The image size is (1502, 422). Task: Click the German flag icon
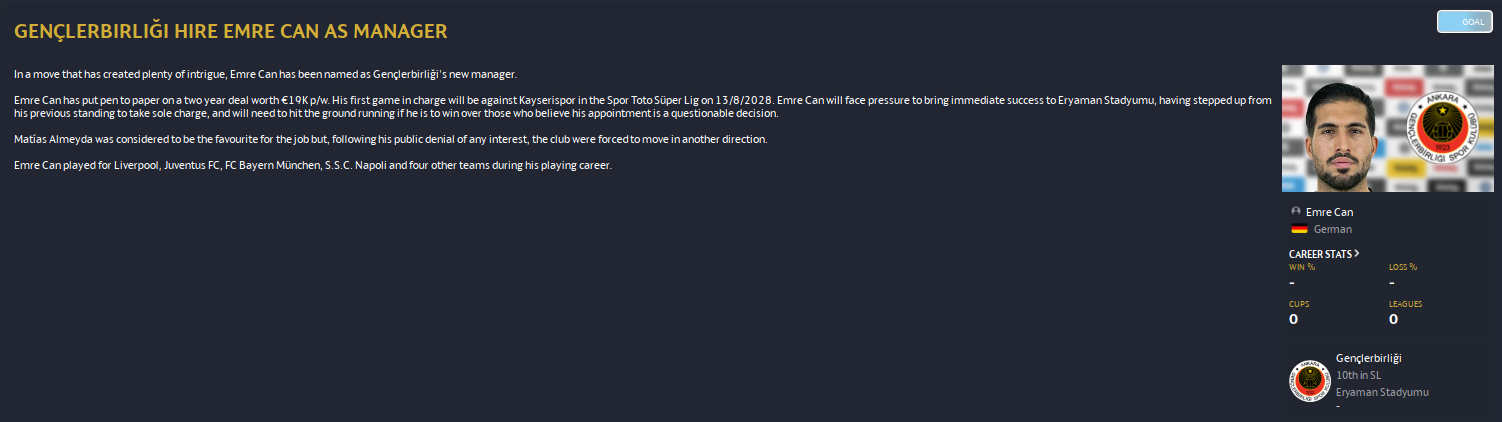pos(1299,229)
